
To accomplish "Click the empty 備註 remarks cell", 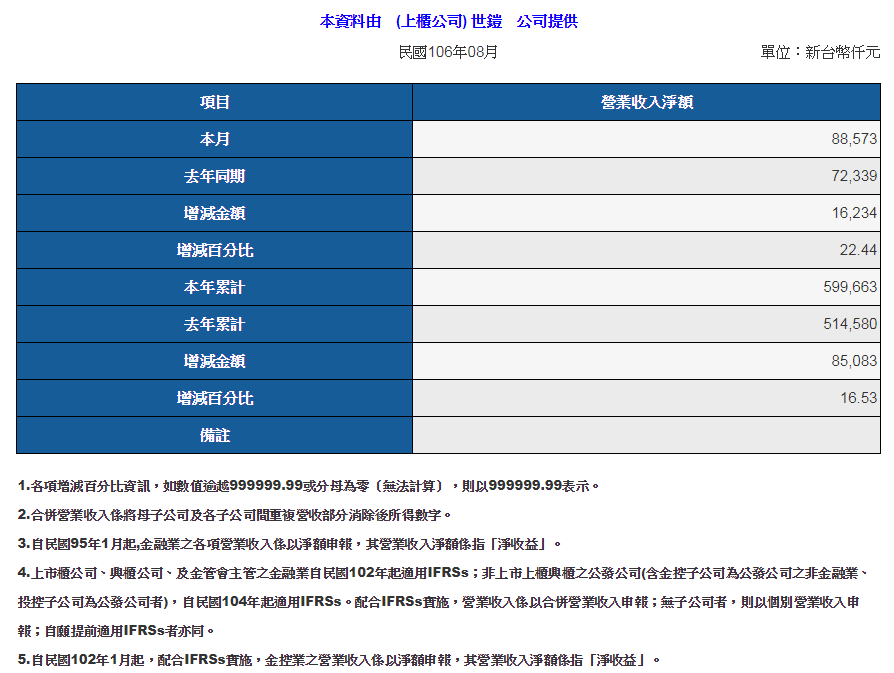I will 647,435.
